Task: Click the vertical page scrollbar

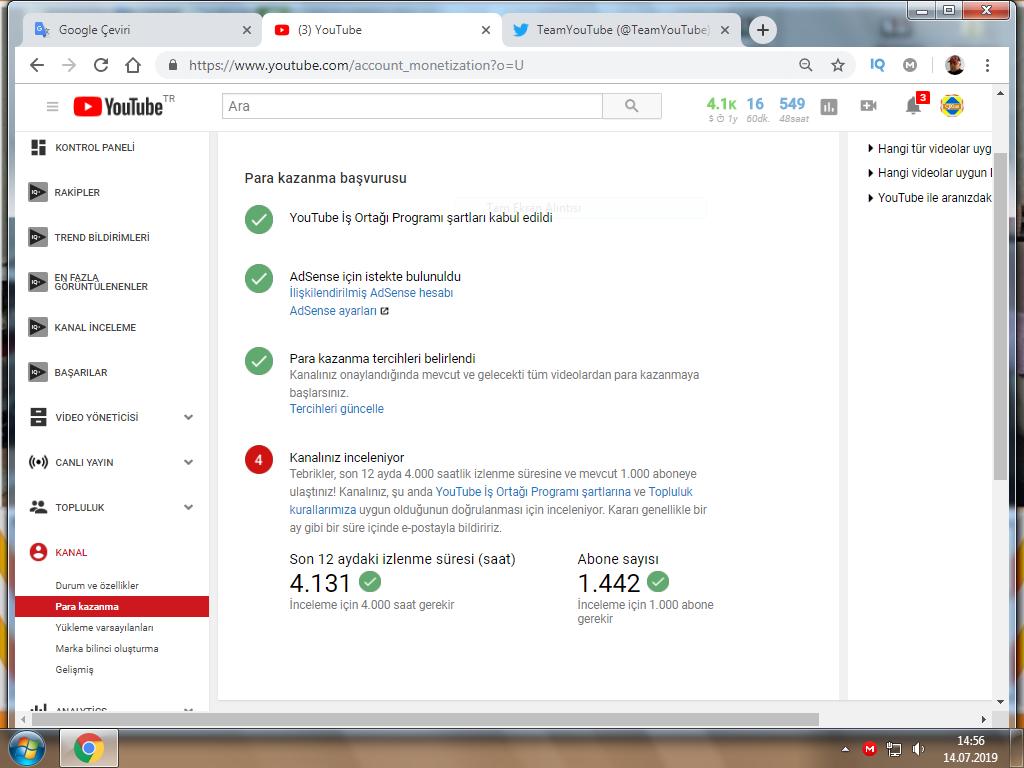Action: click(x=1000, y=317)
